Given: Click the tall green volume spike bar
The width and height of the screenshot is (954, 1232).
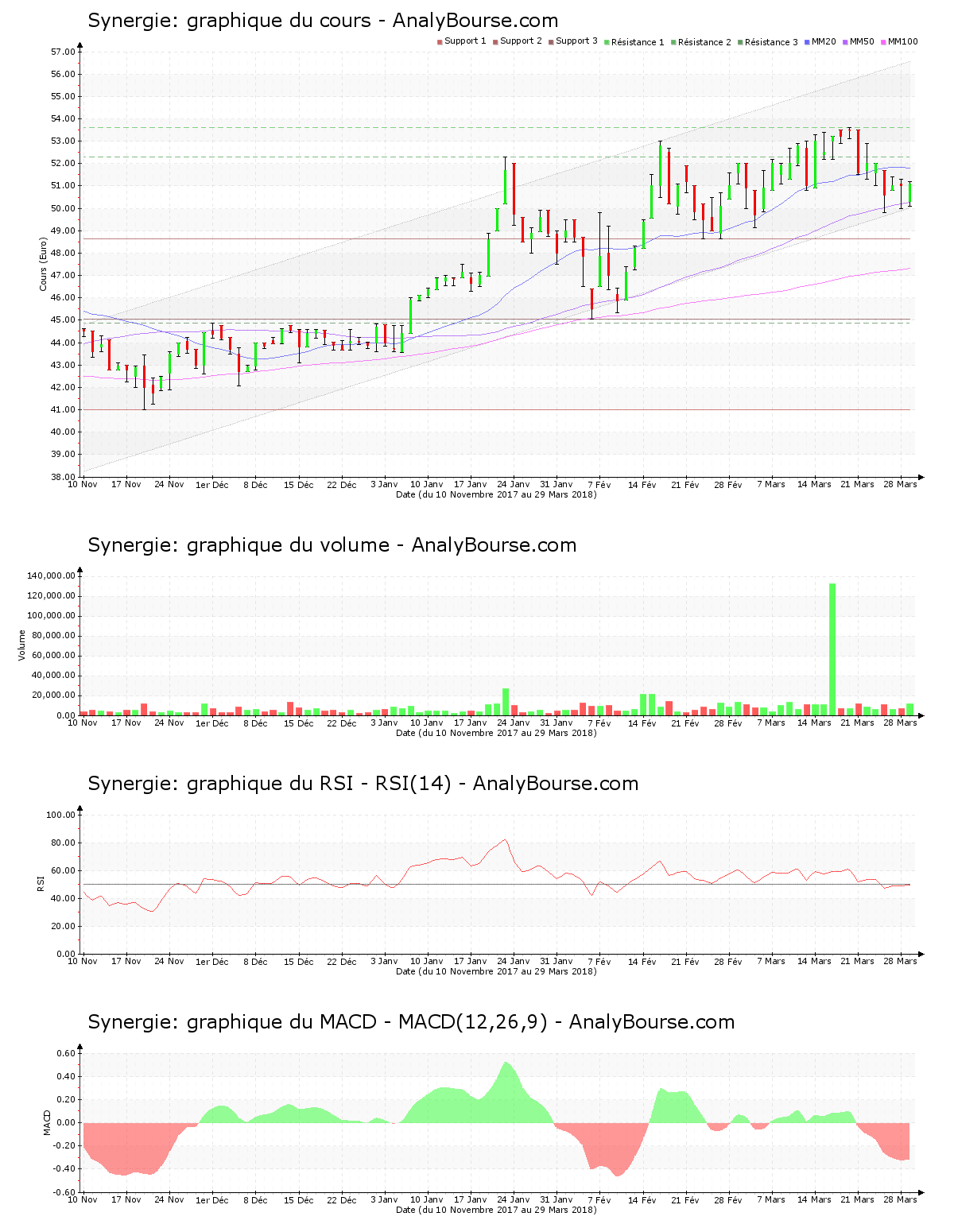Looking at the screenshot, I should click(832, 649).
